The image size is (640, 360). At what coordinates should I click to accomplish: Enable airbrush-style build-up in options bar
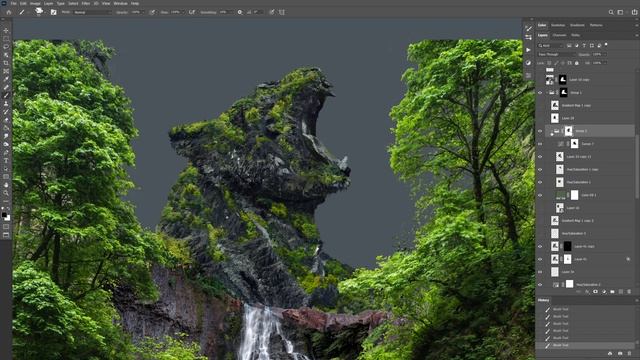tap(192, 12)
